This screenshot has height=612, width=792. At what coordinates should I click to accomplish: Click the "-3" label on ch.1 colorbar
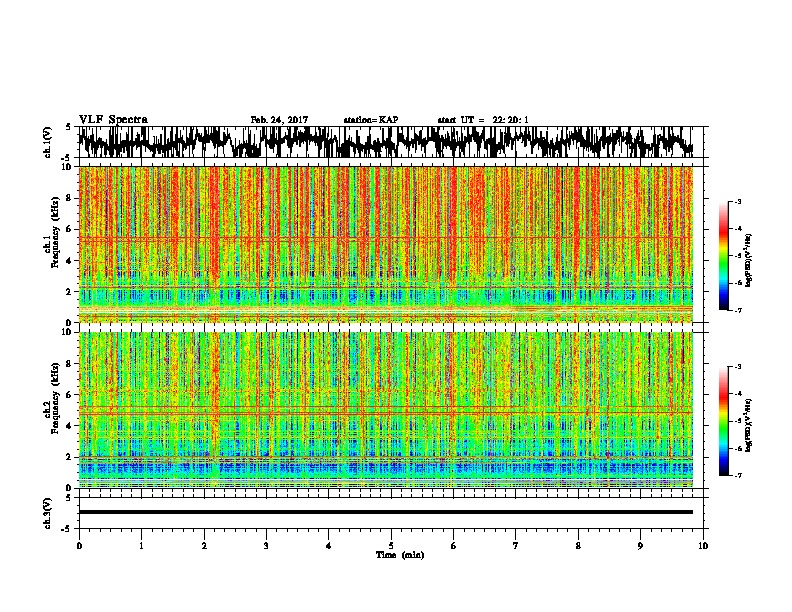coord(738,202)
